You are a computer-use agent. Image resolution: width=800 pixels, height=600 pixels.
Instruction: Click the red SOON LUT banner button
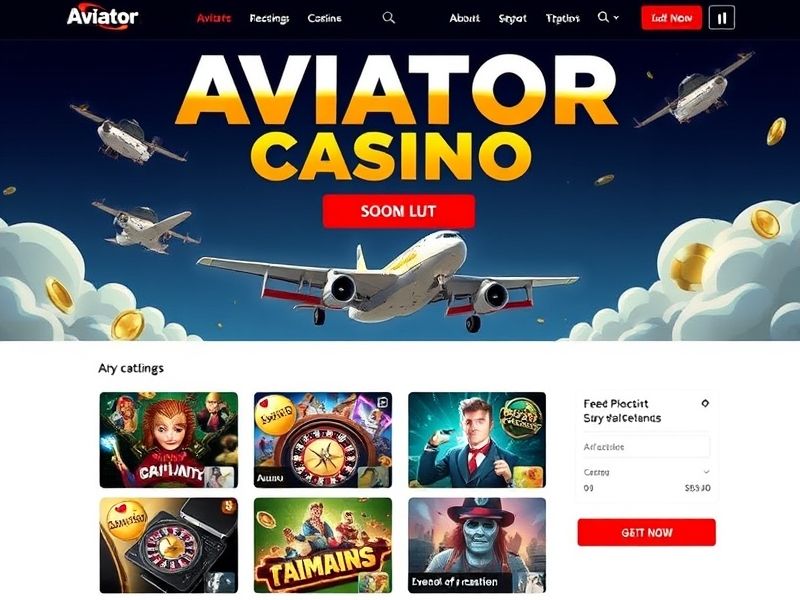399,211
